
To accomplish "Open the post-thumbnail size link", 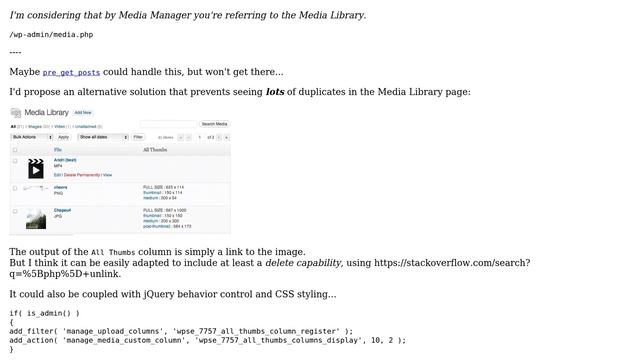I will click(167, 226).
